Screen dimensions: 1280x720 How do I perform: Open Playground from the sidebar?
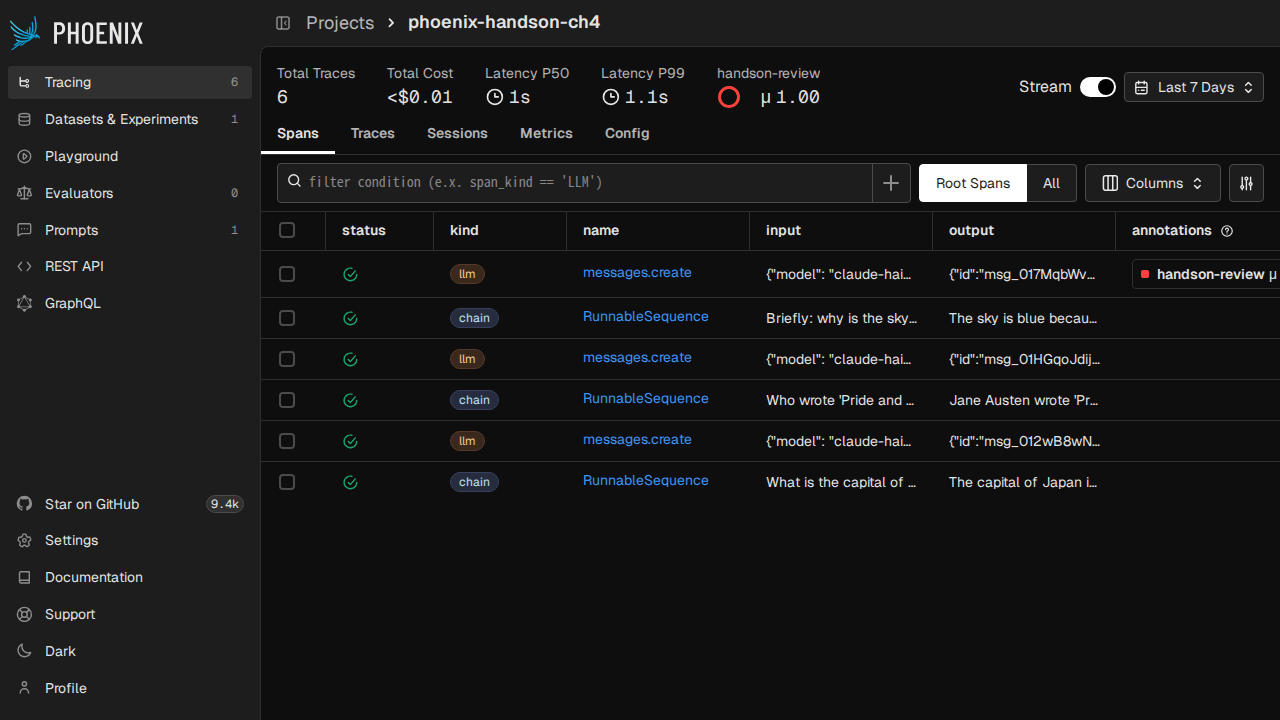pos(81,156)
